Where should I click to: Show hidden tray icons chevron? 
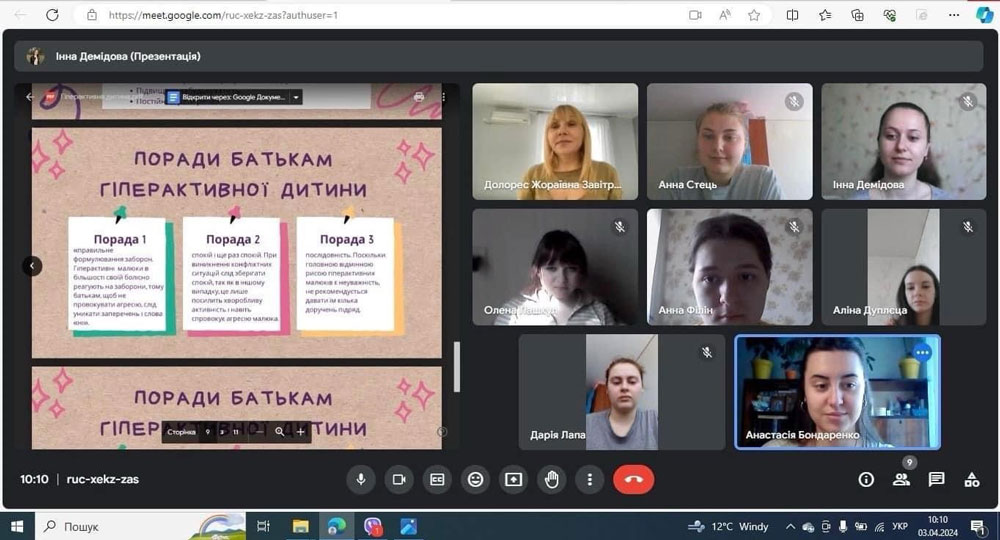[x=790, y=527]
